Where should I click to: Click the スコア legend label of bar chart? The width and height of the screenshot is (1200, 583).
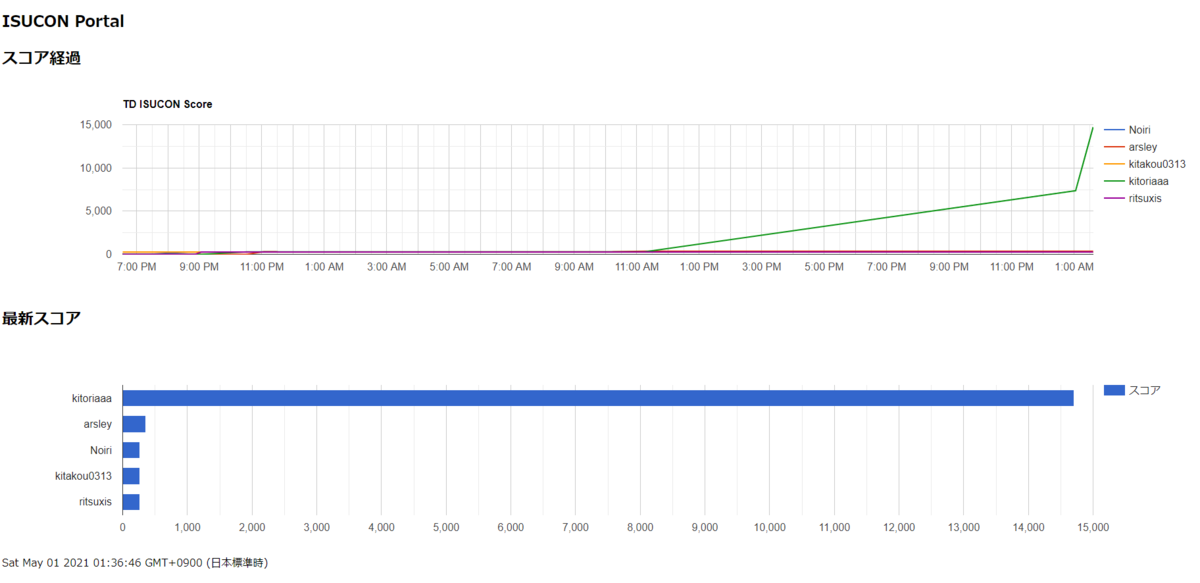tap(1145, 390)
